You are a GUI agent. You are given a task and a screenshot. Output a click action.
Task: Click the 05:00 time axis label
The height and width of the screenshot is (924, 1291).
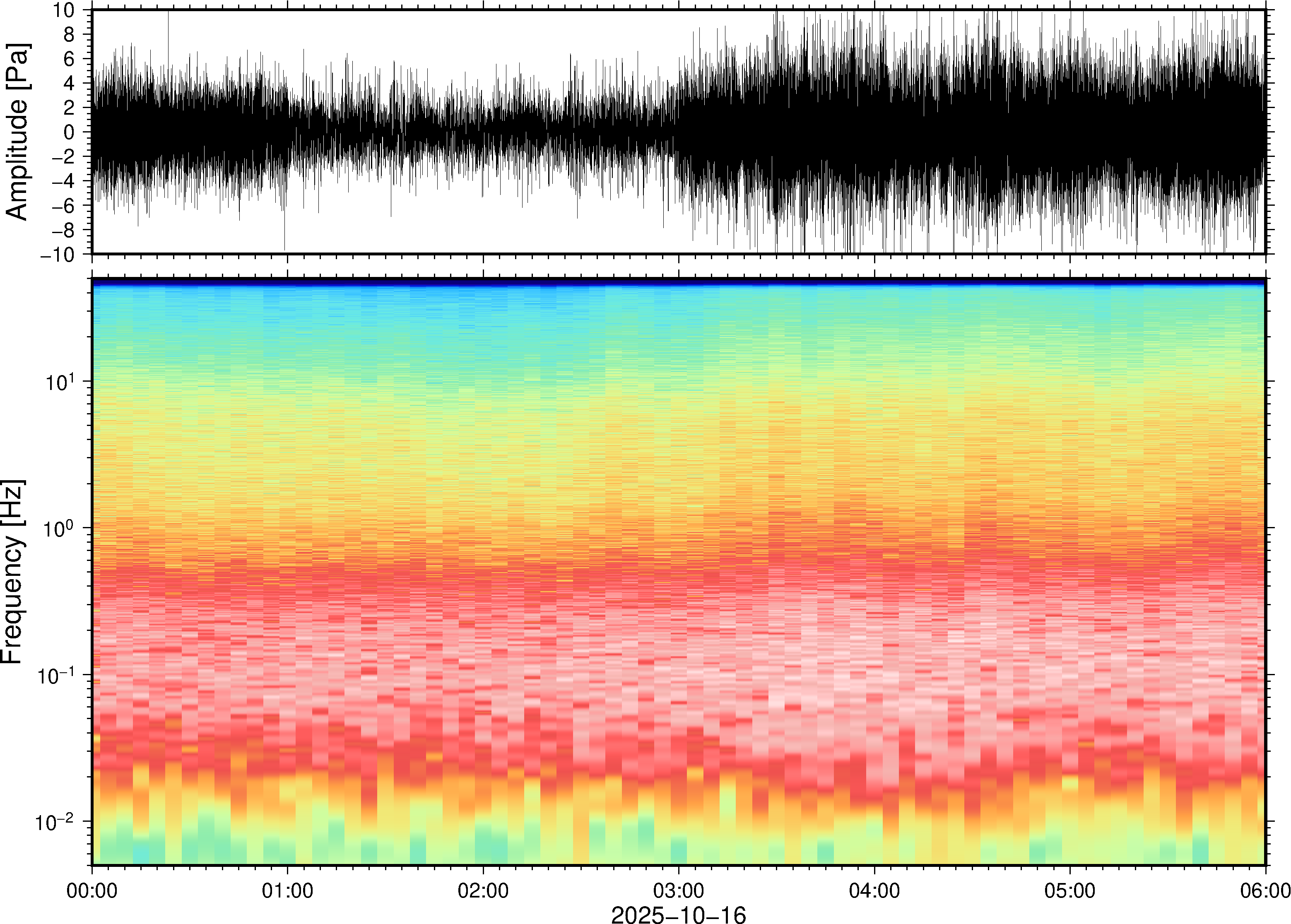pos(1069,890)
